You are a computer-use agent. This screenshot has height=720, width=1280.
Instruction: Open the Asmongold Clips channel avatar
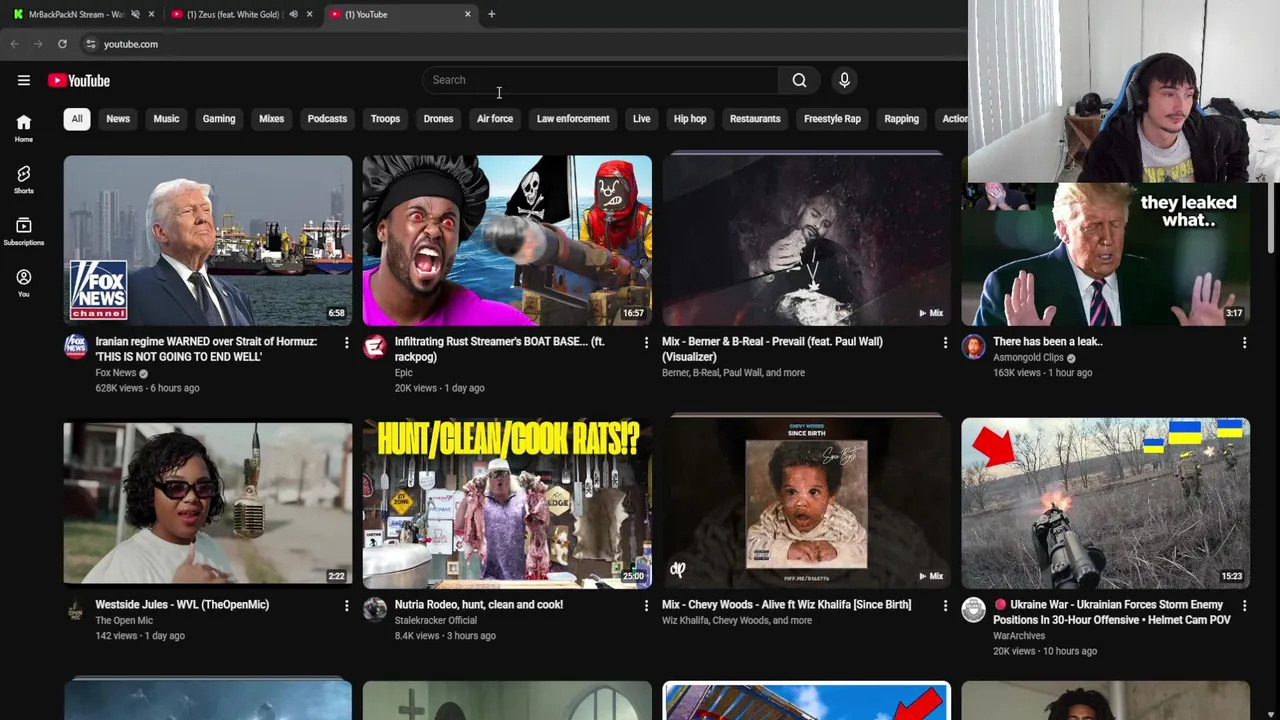[973, 347]
